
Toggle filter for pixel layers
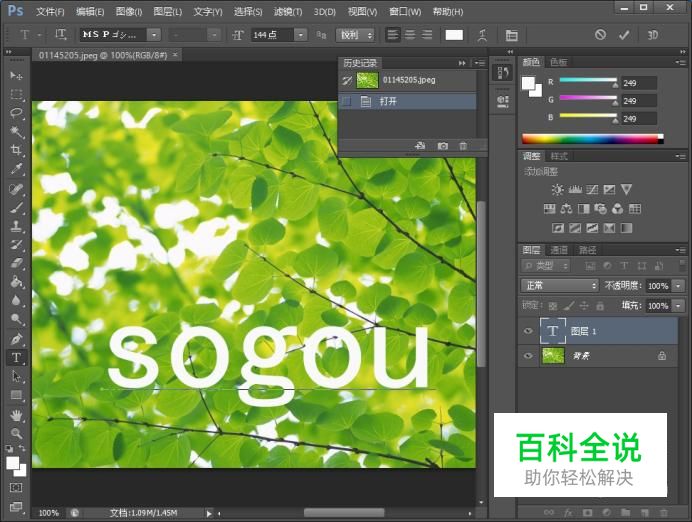coord(590,266)
